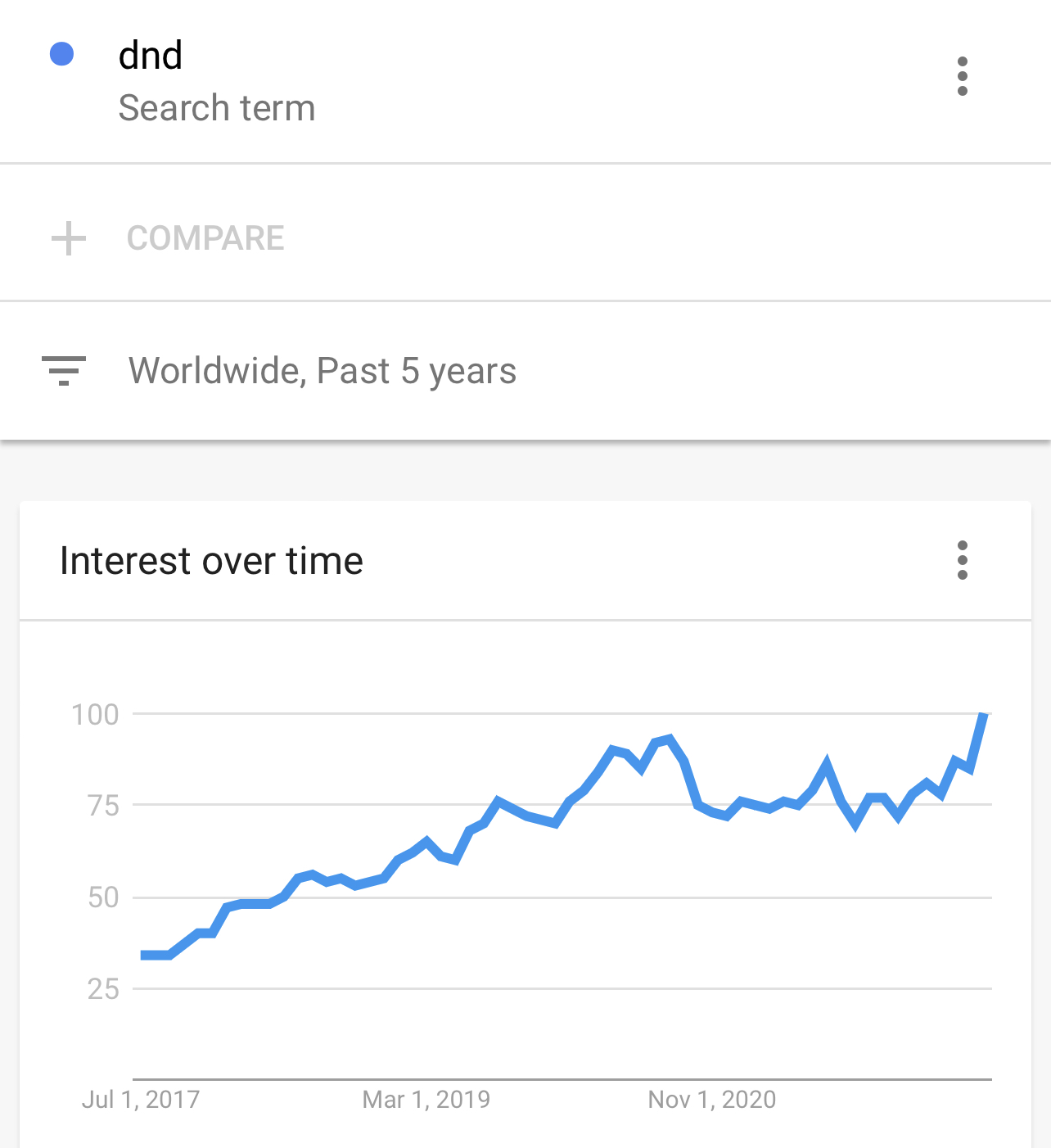The width and height of the screenshot is (1051, 1148).
Task: Open the Interest over time card menu
Action: point(963,561)
